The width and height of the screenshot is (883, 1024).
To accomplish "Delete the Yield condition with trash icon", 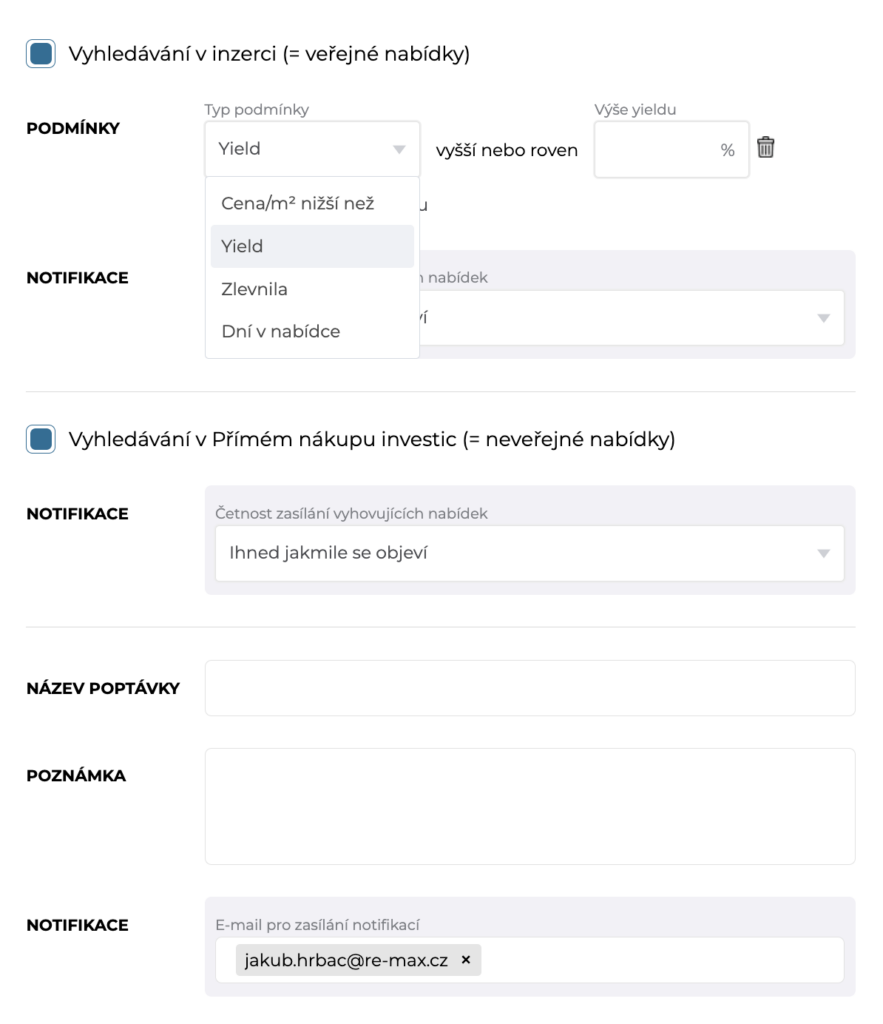I will click(766, 148).
